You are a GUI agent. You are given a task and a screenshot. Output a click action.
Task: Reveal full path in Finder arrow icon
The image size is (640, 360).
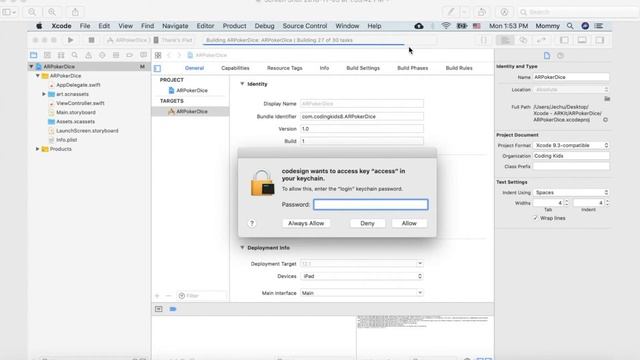click(x=605, y=120)
